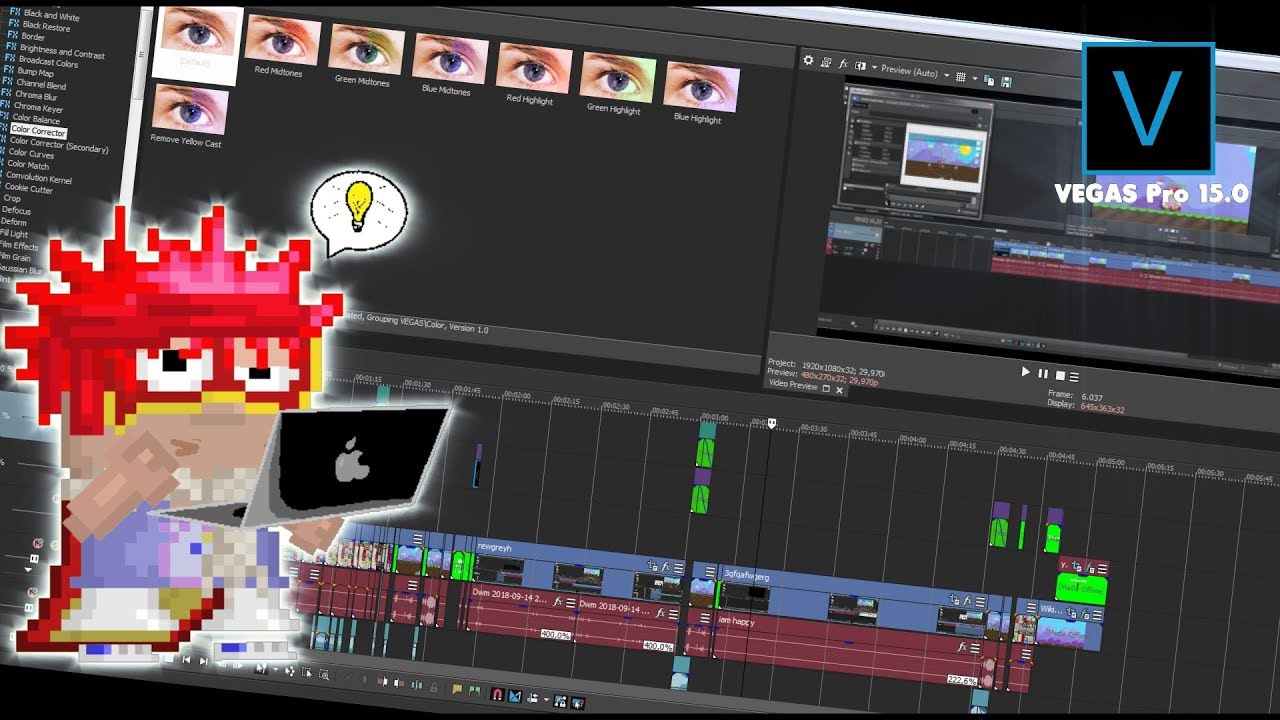Open FX on the iam happy audio clip
The image size is (1280, 720).
point(961,647)
